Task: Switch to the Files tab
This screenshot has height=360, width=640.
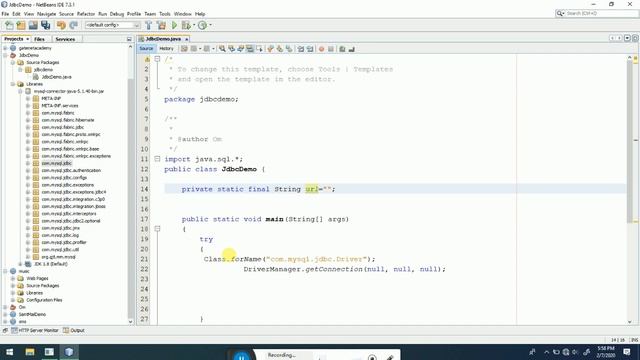Action: point(39,39)
